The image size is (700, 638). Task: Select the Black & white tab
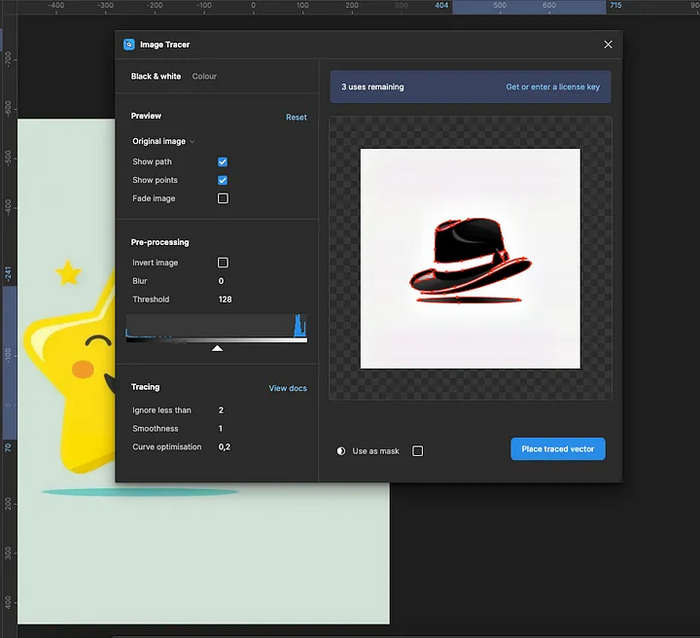click(x=156, y=76)
